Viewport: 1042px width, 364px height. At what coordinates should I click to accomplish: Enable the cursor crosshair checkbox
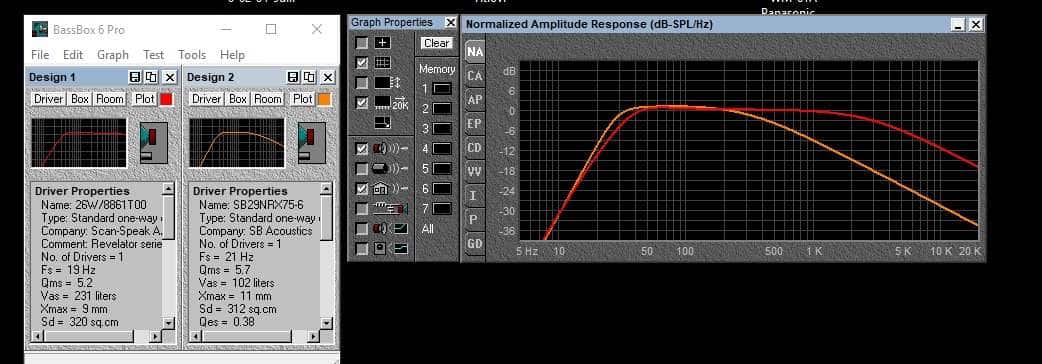361,43
